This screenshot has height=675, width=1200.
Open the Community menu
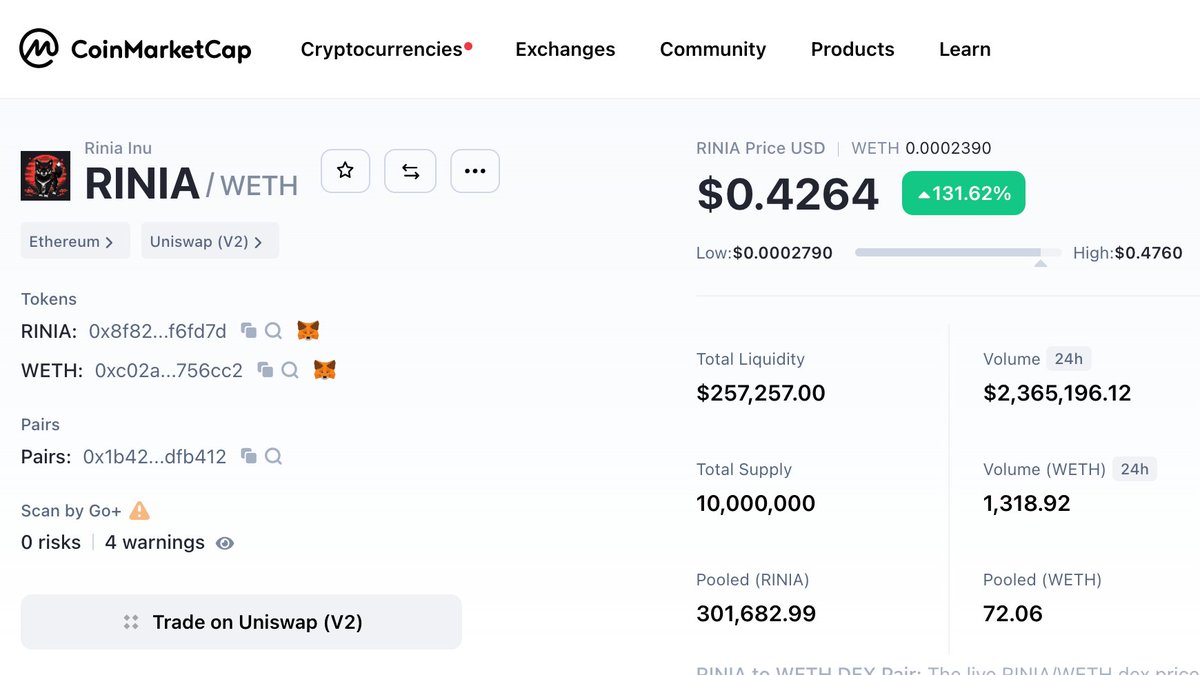[713, 49]
